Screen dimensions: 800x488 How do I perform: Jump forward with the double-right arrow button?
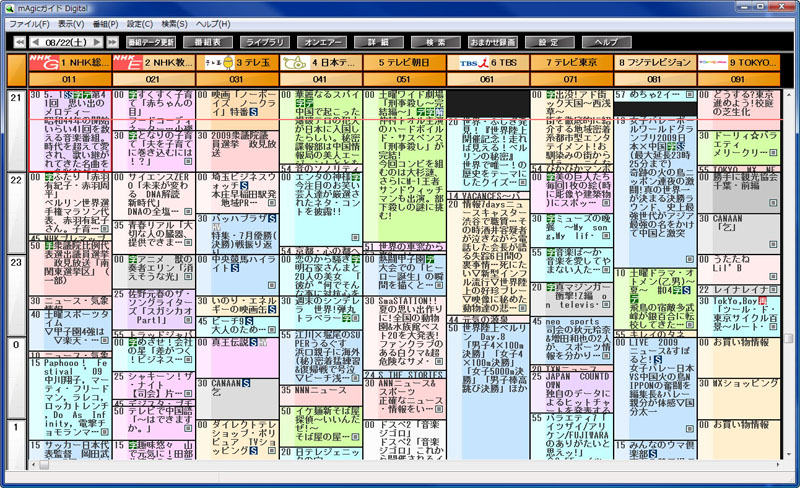pos(113,42)
